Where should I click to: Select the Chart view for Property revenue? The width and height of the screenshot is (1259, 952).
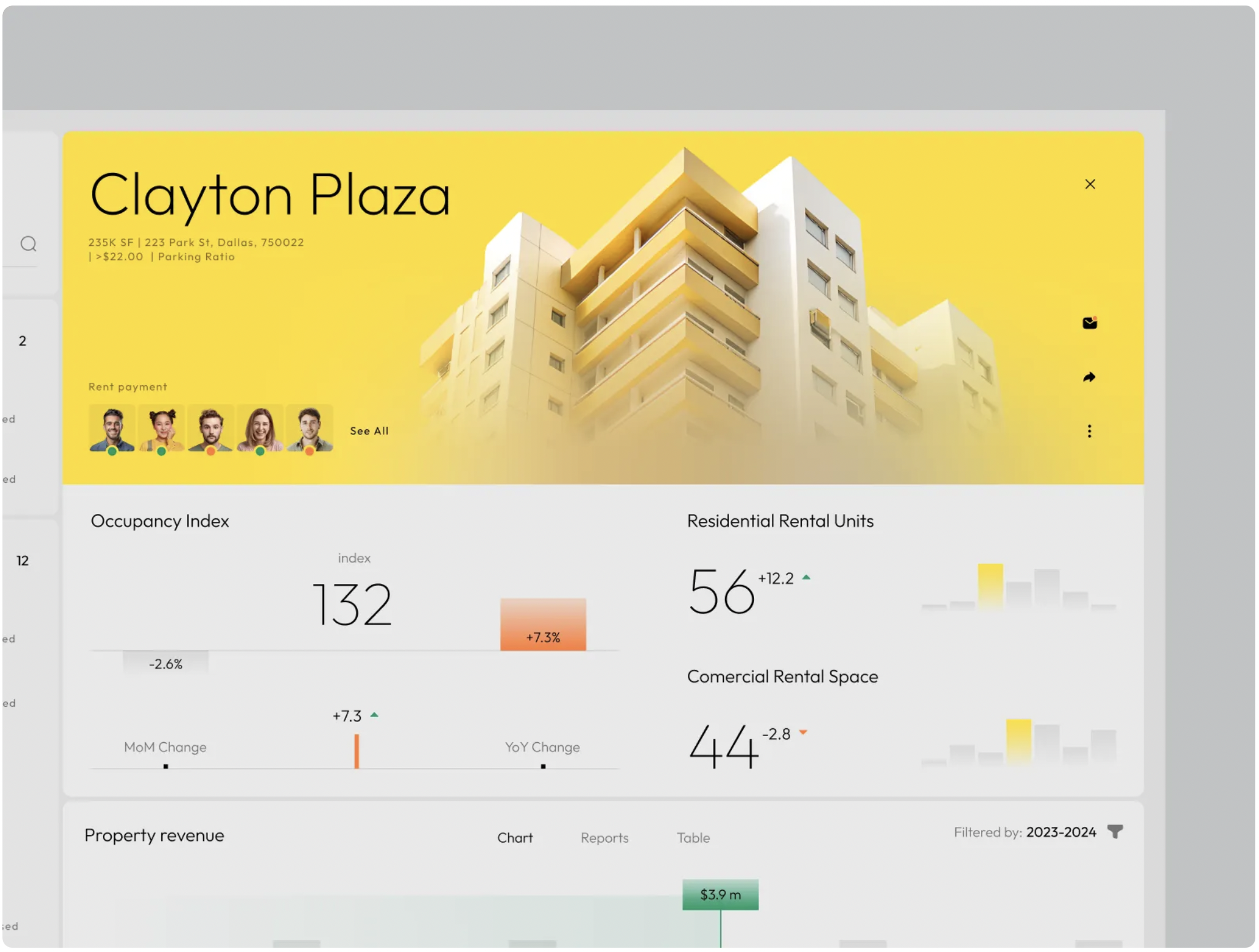pos(515,837)
